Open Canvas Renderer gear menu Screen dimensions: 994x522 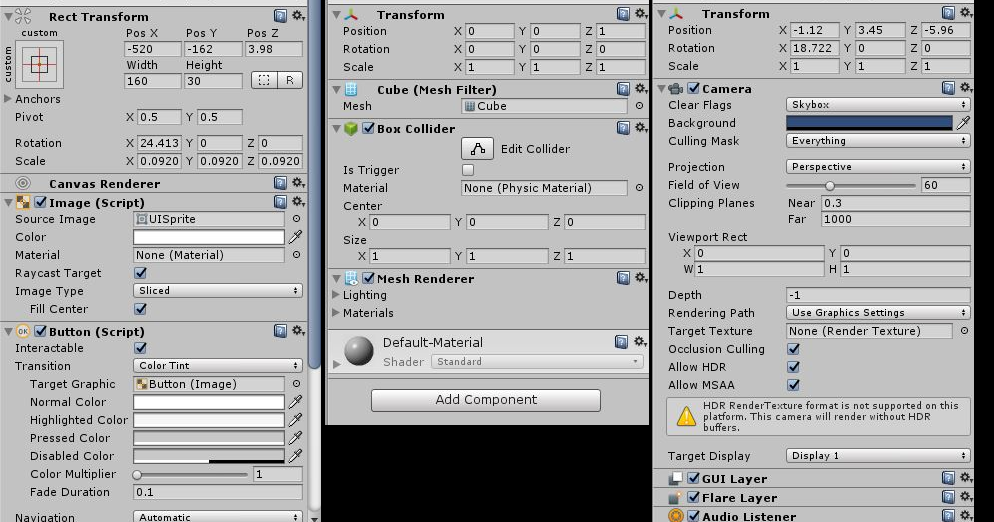tap(298, 183)
